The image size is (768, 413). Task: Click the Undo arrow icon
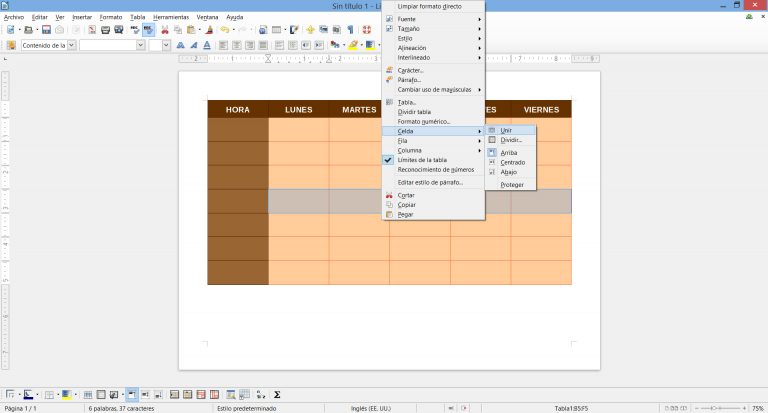pos(225,30)
